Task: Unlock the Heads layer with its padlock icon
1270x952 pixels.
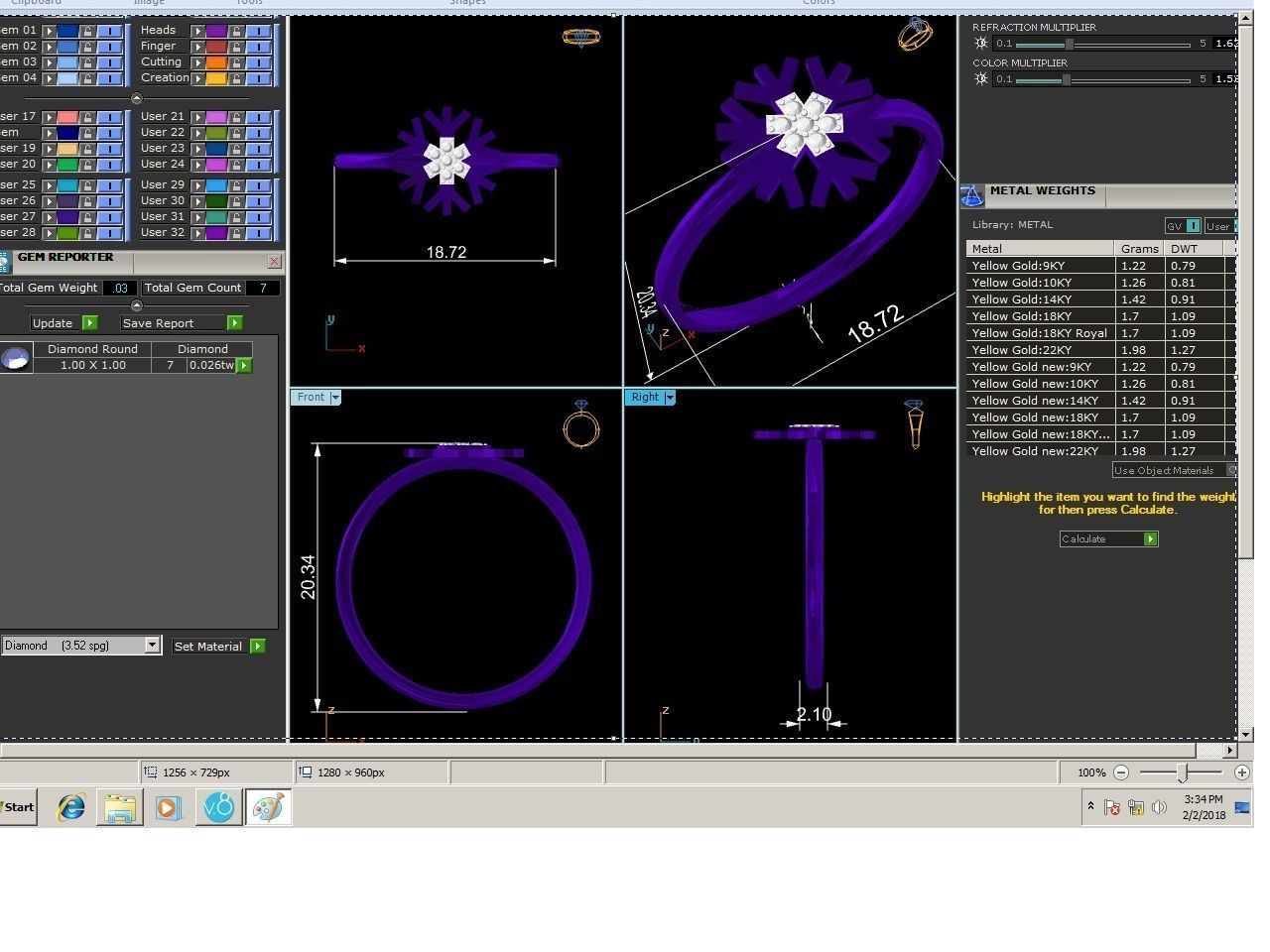Action: click(236, 31)
